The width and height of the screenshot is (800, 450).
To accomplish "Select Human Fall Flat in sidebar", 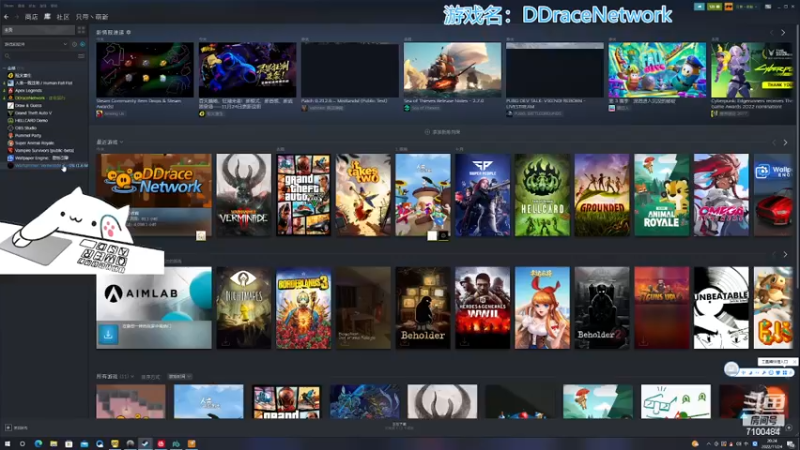I will pyautogui.click(x=43, y=83).
